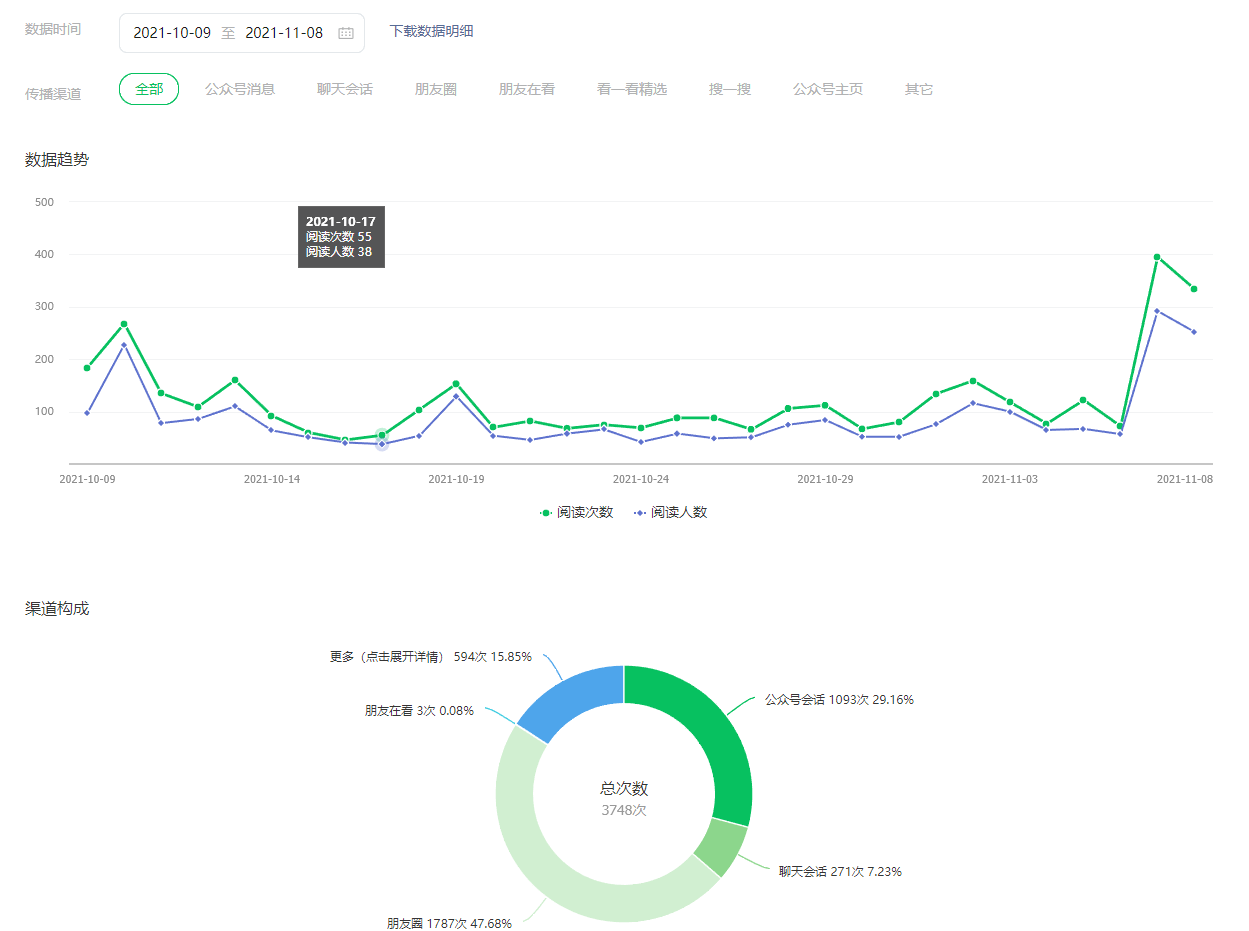Screen dimensions: 1249x931
Task: Click 下载数据明细 download link
Action: (x=431, y=31)
